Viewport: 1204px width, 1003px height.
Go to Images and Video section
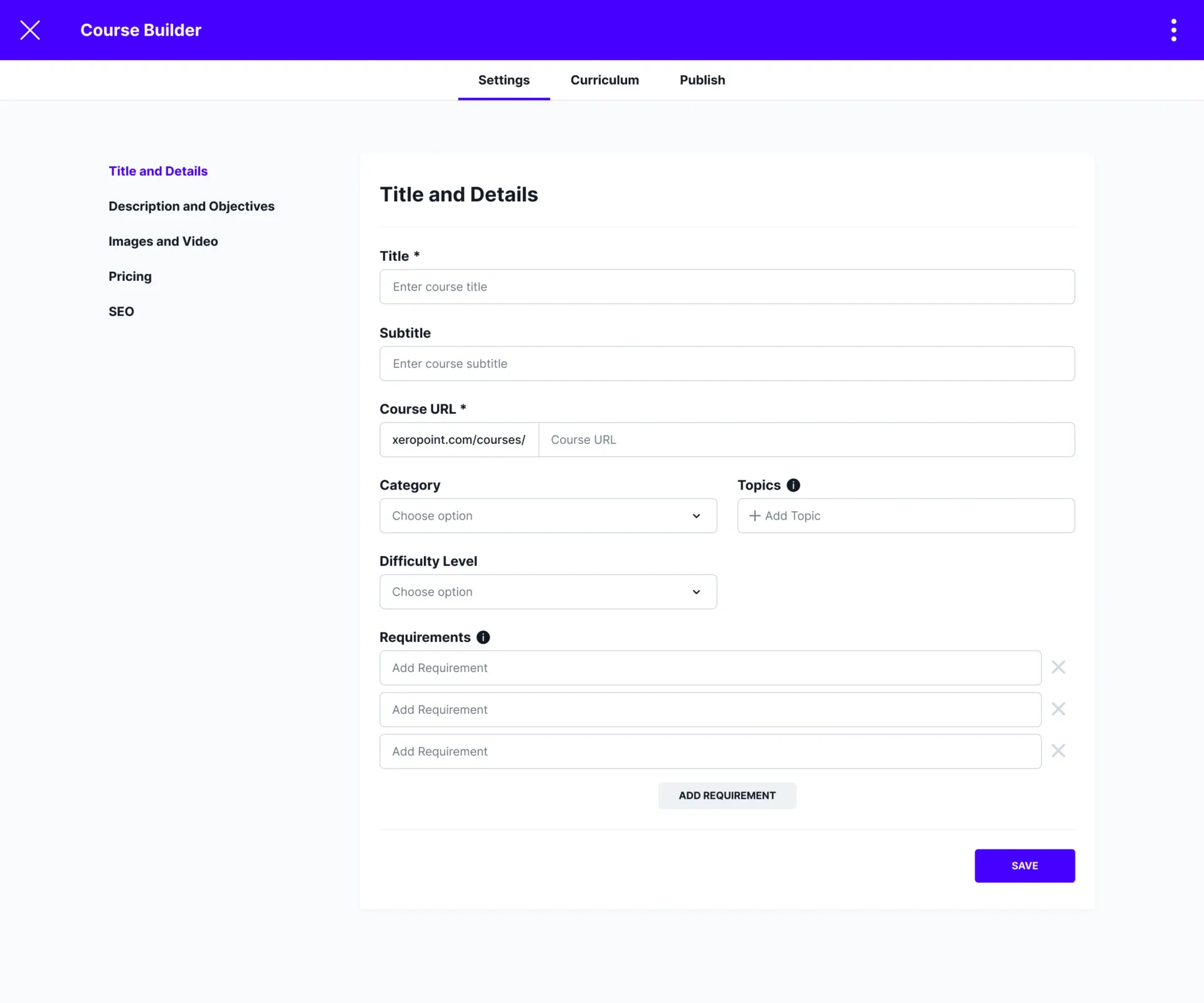[x=163, y=241]
